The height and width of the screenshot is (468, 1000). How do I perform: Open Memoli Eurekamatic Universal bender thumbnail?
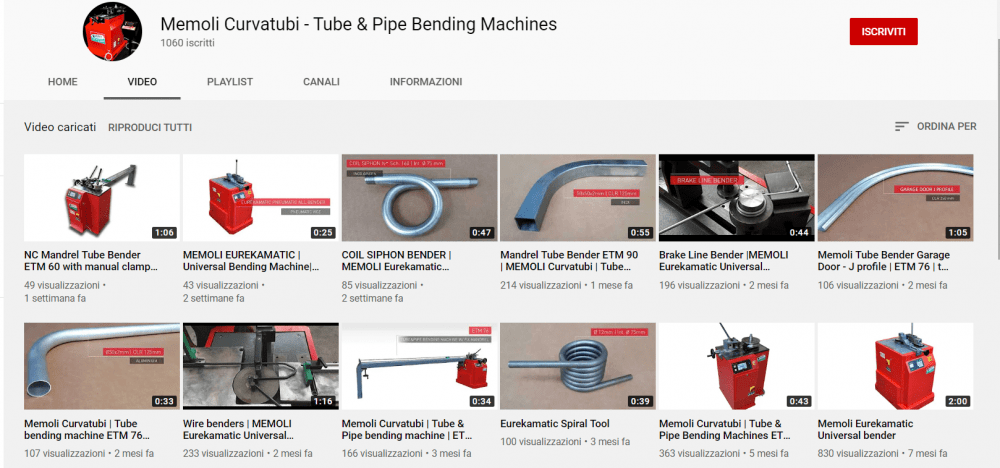coord(895,366)
